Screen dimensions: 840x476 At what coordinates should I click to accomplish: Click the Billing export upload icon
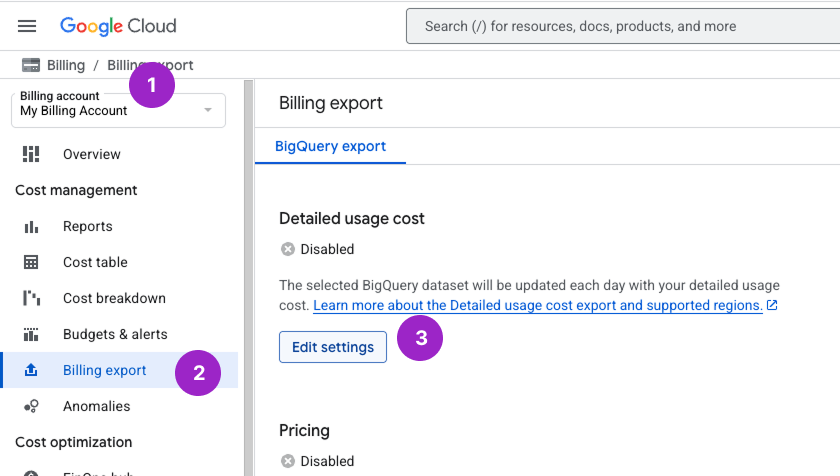31,370
